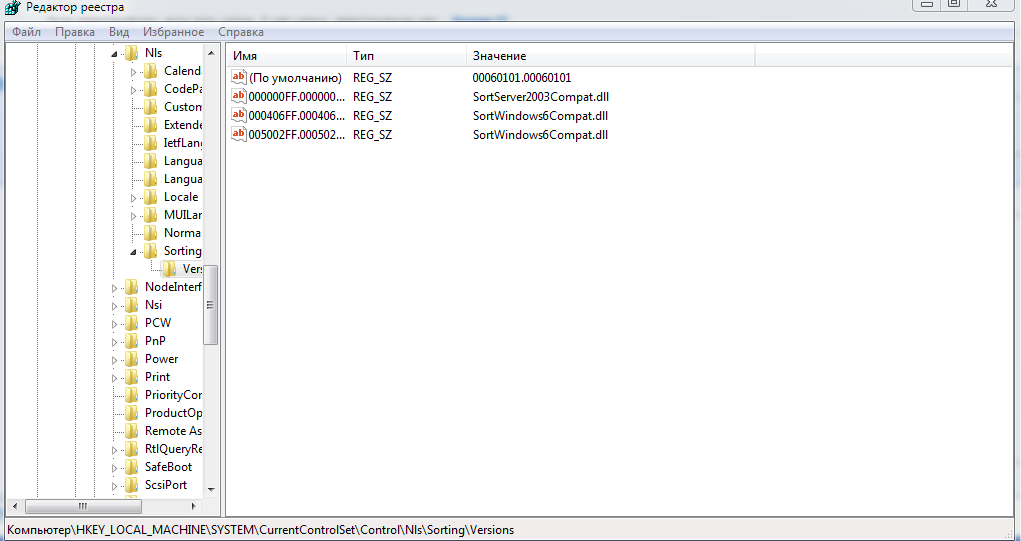This screenshot has height=541, width=1021.
Task: Click the Sorting folder icon
Action: pyautogui.click(x=150, y=251)
